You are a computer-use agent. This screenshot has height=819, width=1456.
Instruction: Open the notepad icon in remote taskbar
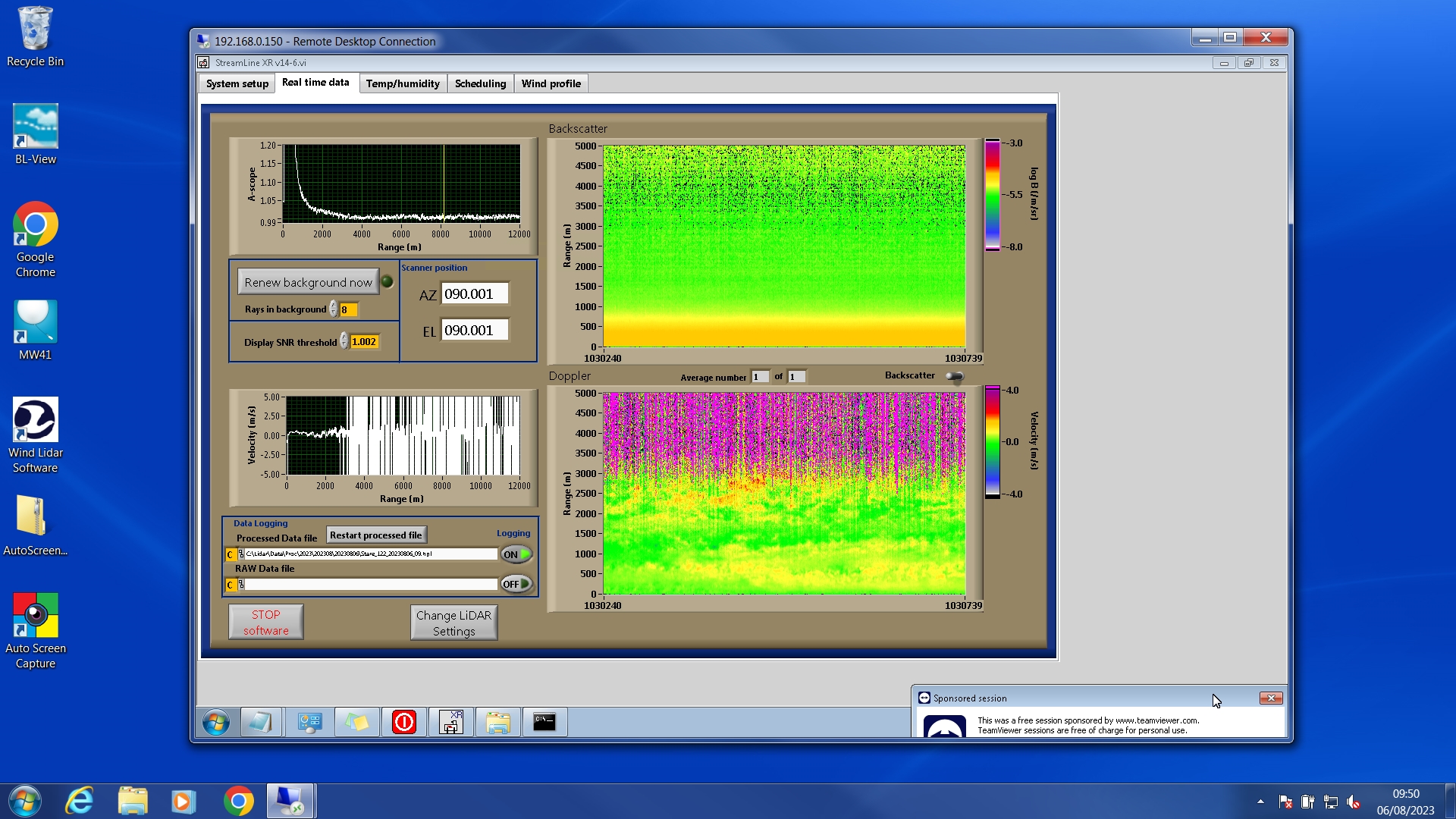[260, 722]
